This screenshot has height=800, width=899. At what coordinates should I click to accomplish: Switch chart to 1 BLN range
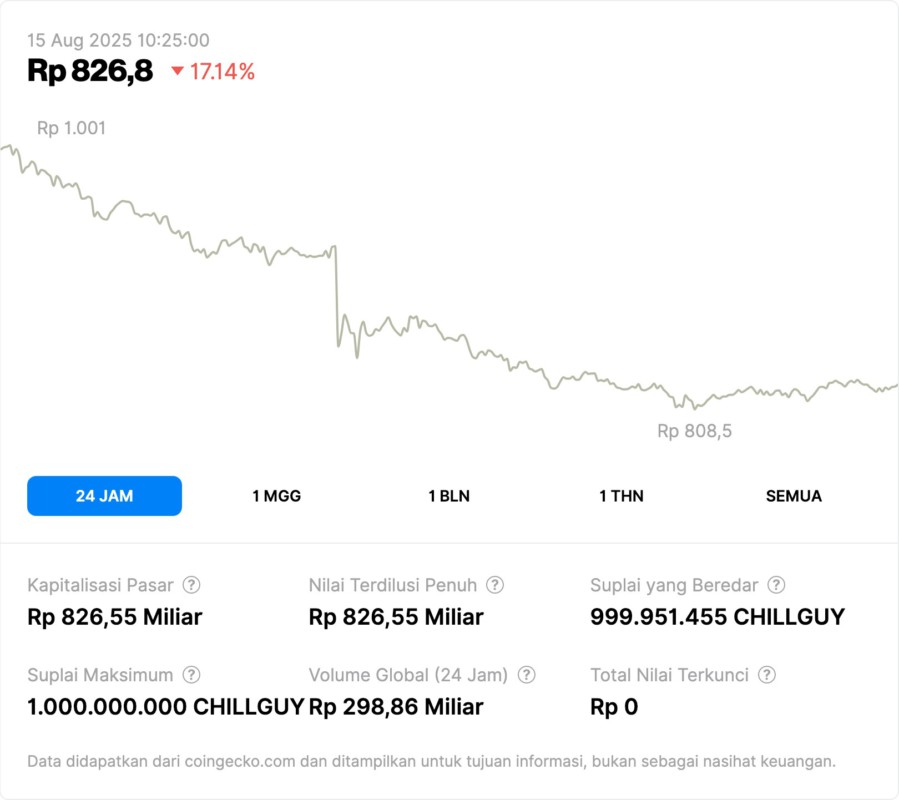click(449, 496)
